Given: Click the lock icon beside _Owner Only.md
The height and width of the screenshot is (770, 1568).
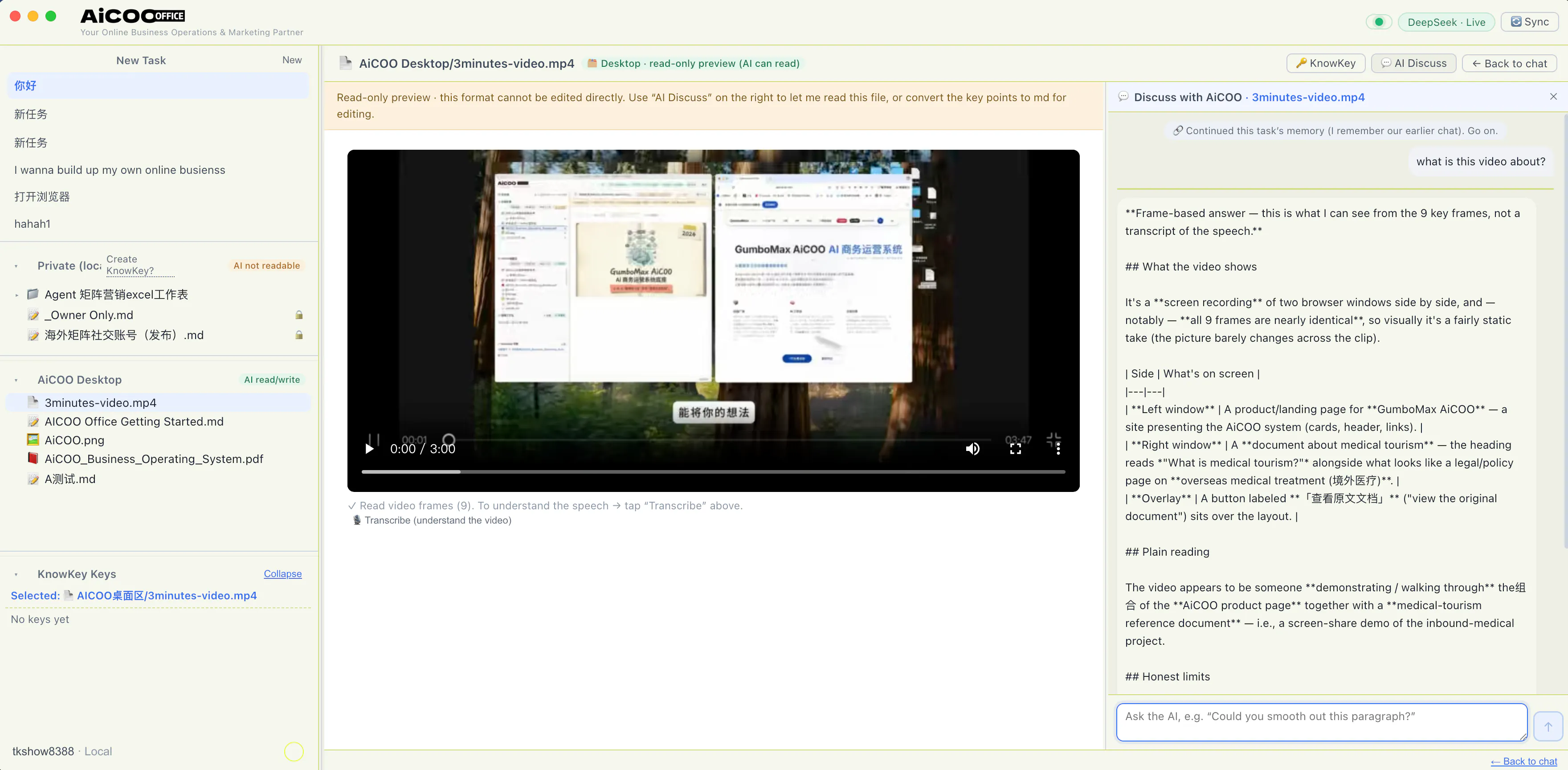Looking at the screenshot, I should point(299,315).
